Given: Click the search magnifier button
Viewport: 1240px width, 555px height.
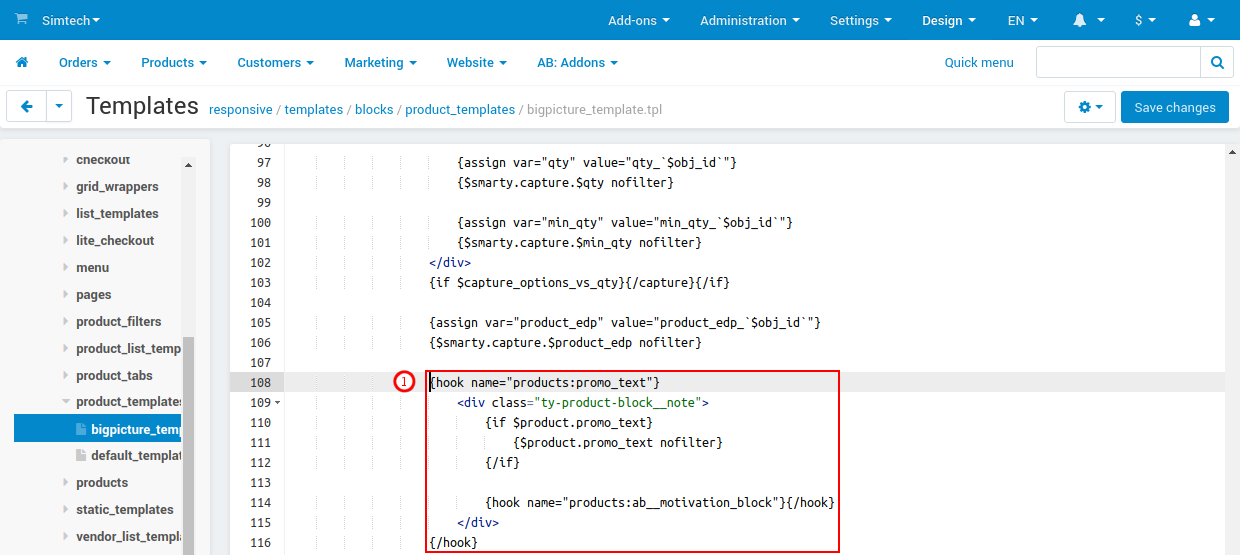Looking at the screenshot, I should pos(1217,62).
